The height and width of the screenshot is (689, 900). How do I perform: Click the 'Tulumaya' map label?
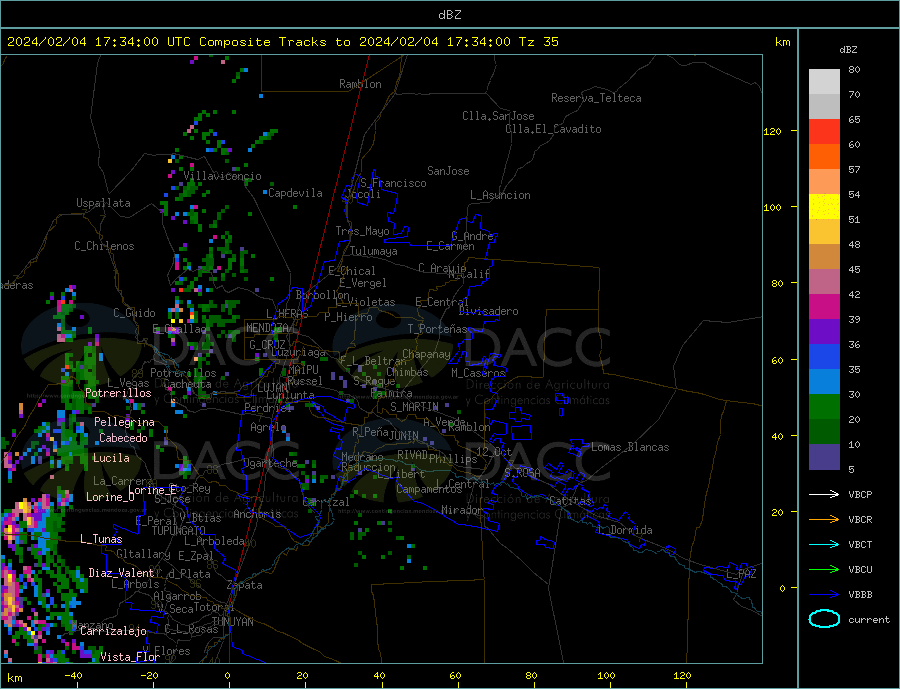pos(374,251)
